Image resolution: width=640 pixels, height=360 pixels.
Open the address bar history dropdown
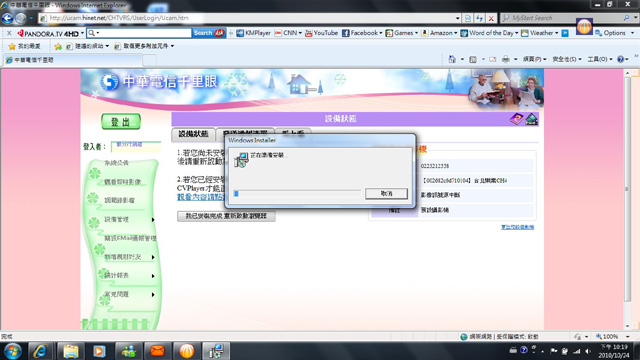pyautogui.click(x=458, y=18)
